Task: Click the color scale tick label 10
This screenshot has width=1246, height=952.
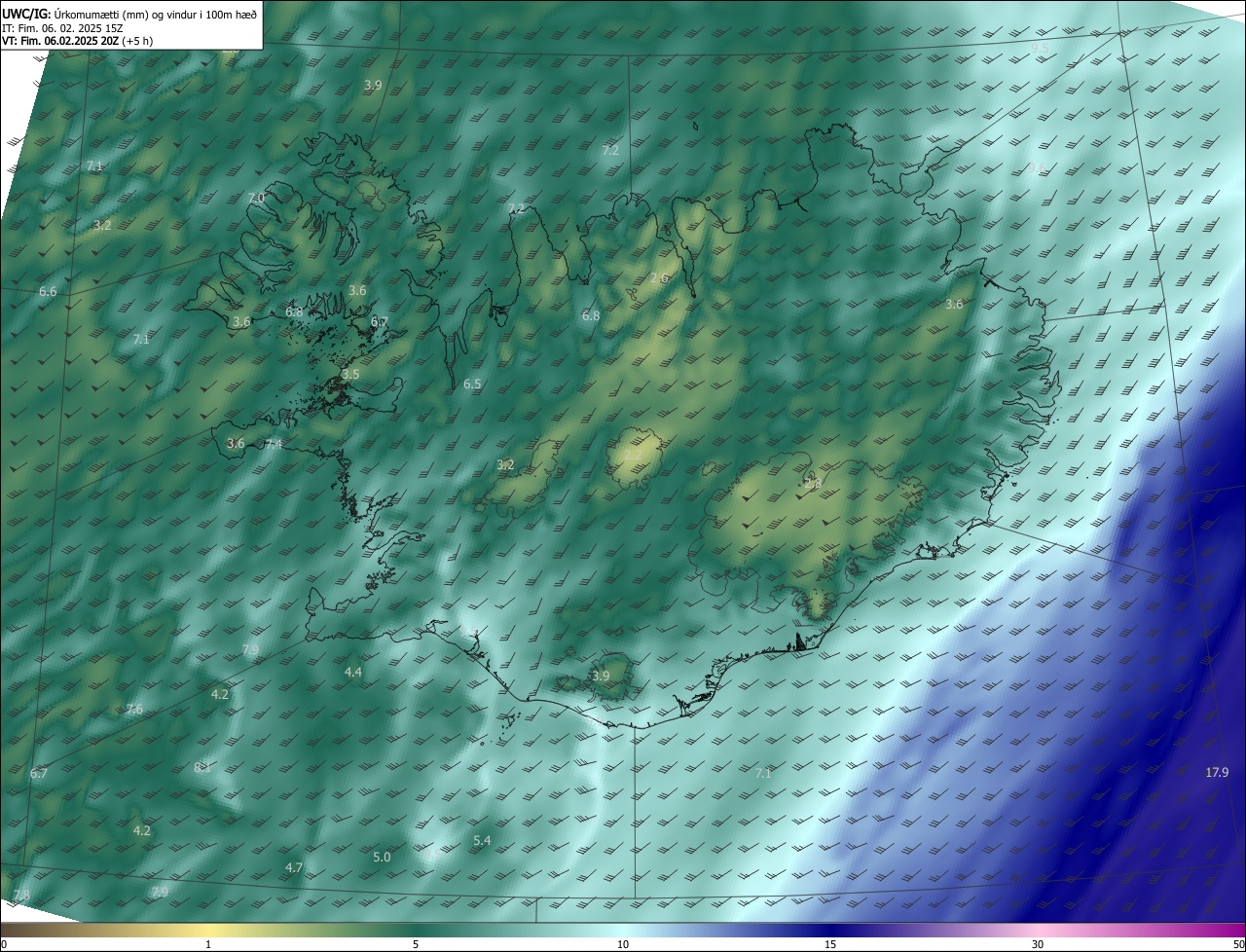Action: click(623, 944)
